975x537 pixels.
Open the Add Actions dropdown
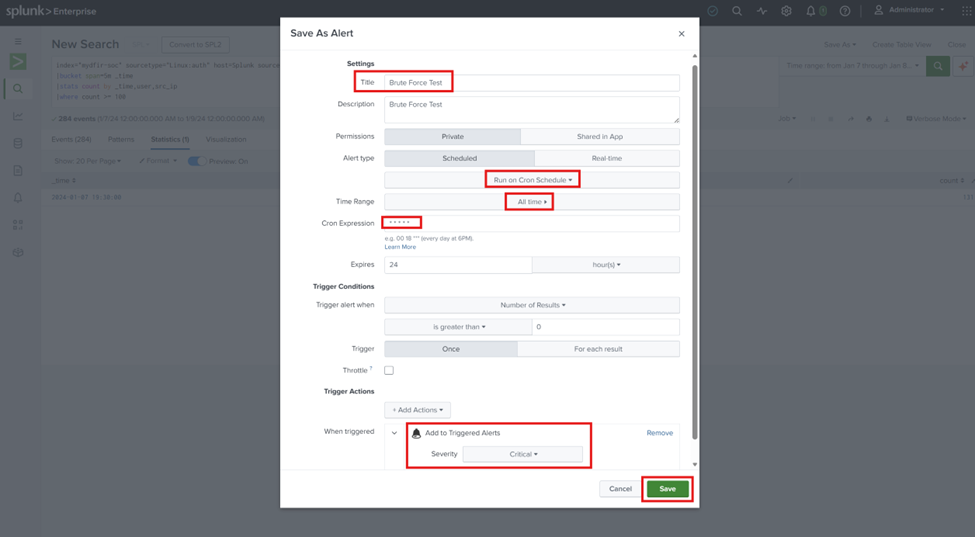(417, 410)
